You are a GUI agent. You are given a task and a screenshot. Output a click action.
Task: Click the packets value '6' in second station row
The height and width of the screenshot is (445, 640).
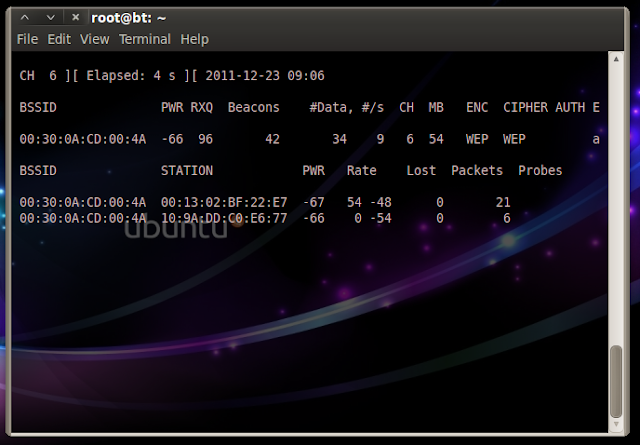[x=507, y=218]
